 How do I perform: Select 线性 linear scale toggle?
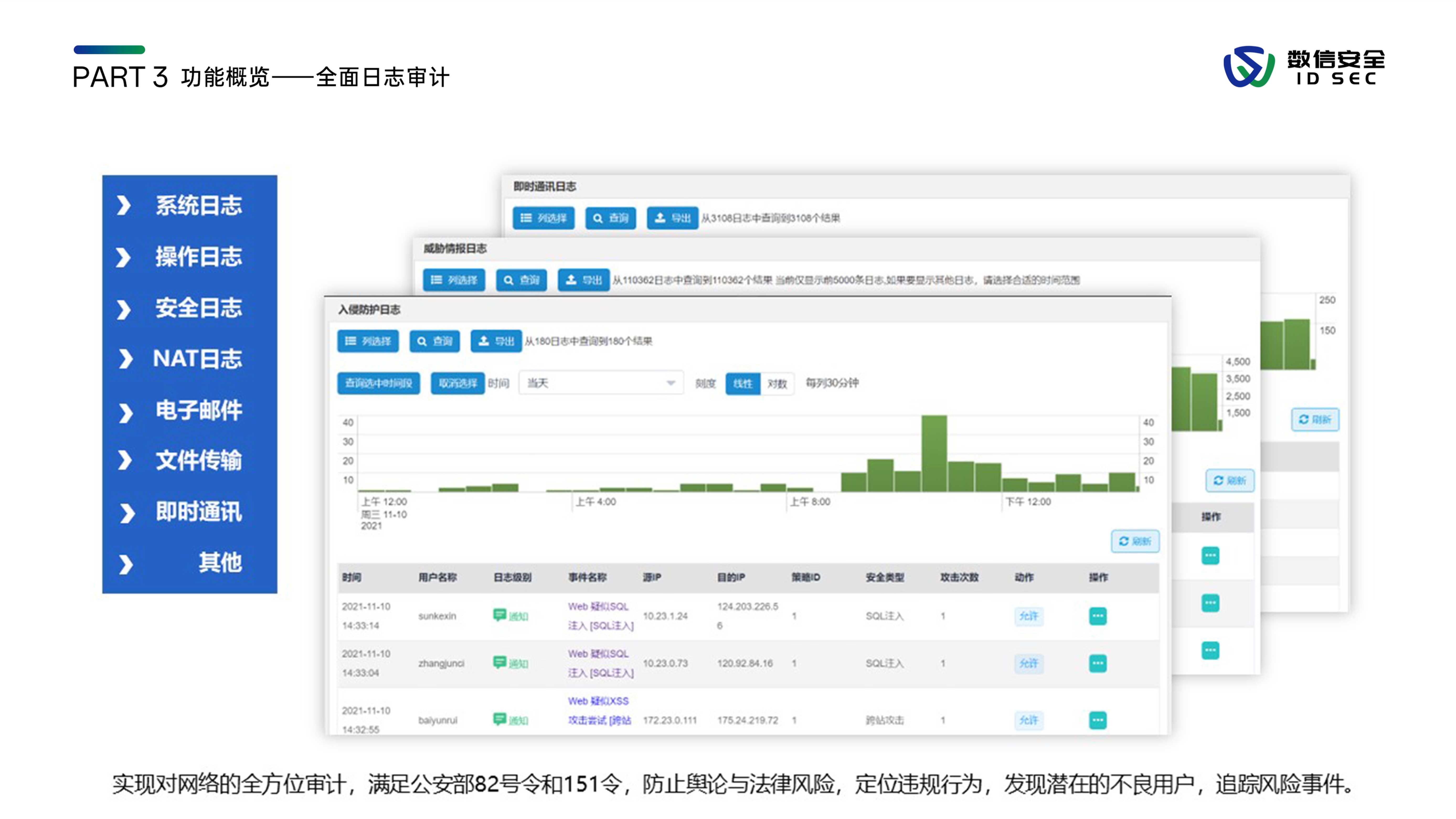[x=743, y=384]
